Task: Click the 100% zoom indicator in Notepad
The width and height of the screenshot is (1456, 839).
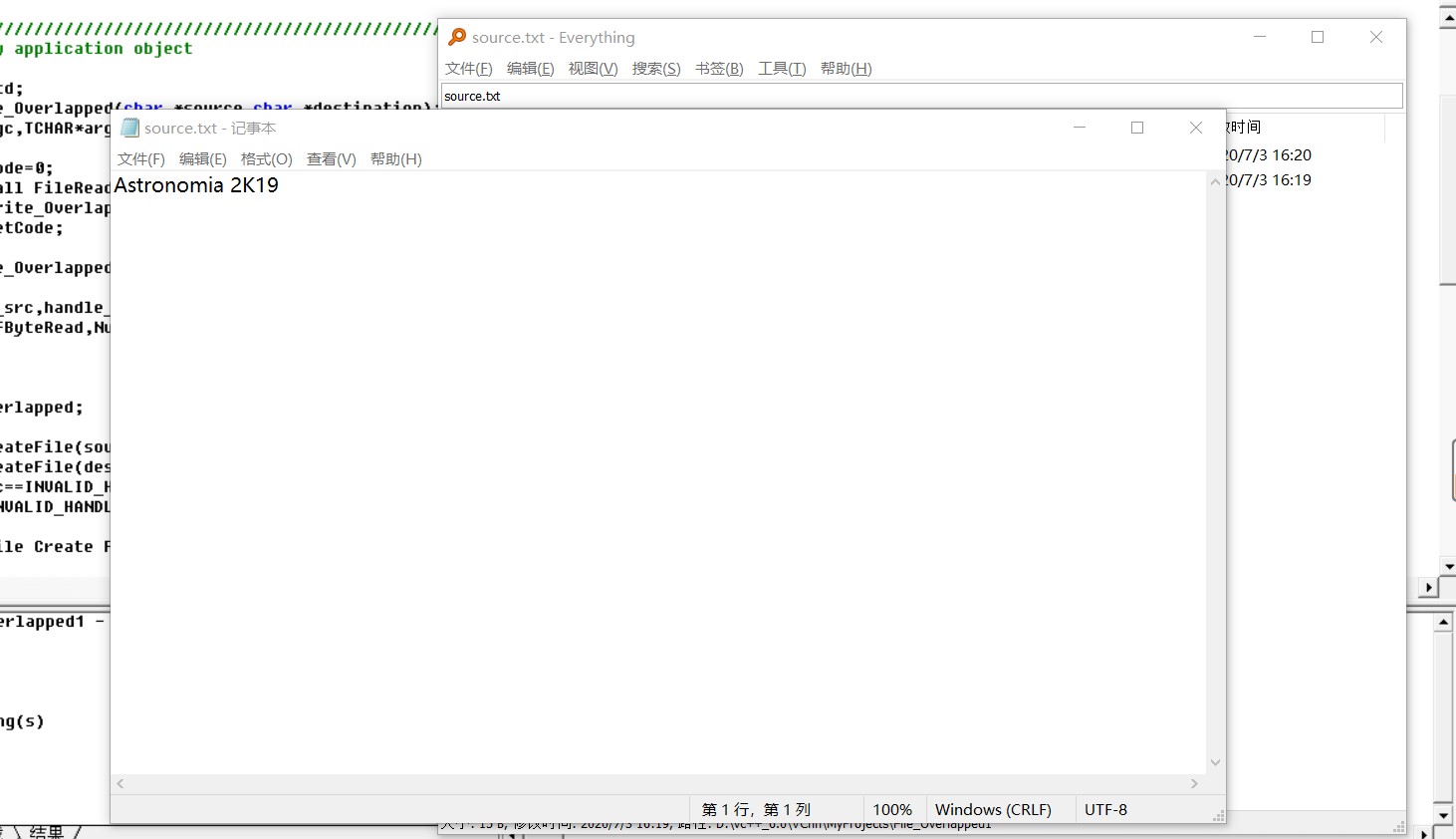Action: 893,809
